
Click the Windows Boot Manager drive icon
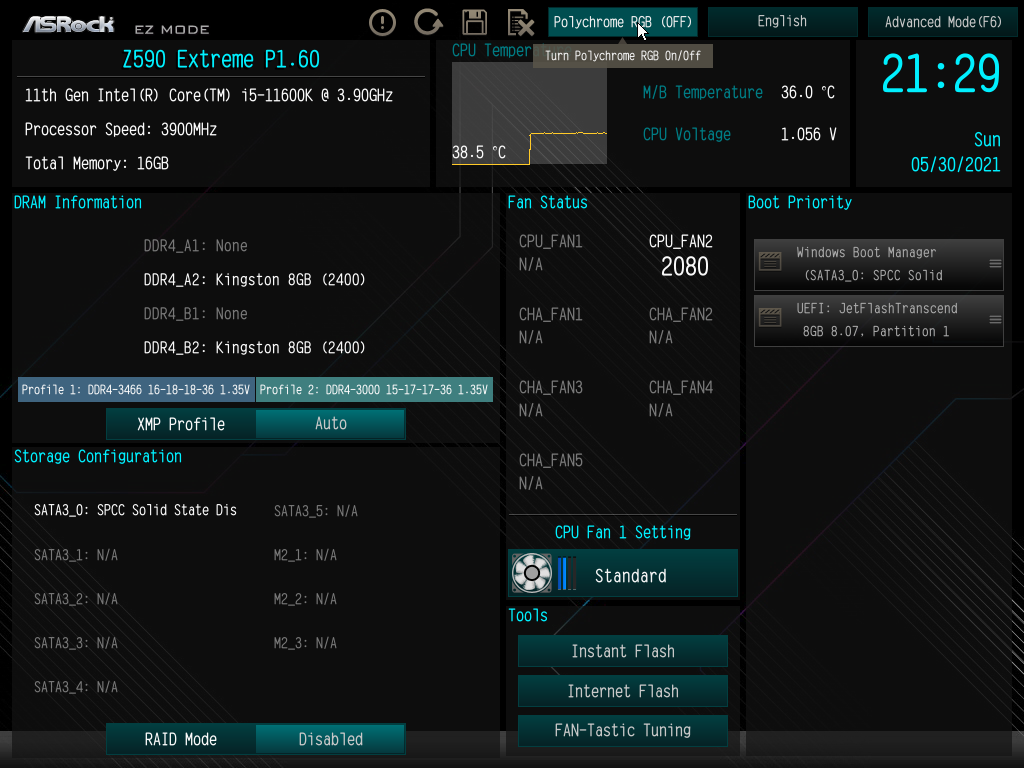[x=770, y=262]
